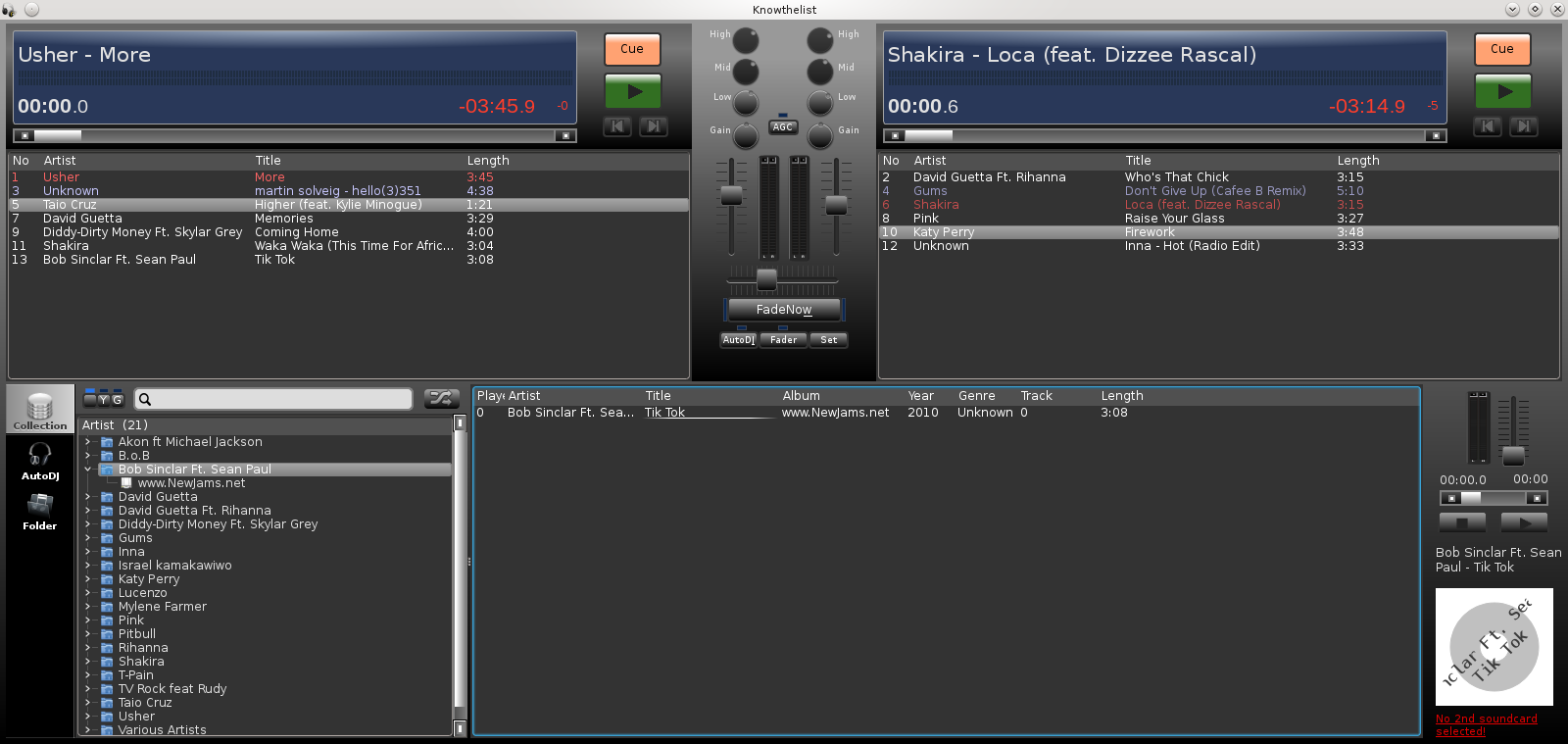Toggle the AGC button
The width and height of the screenshot is (1568, 744).
point(783,127)
